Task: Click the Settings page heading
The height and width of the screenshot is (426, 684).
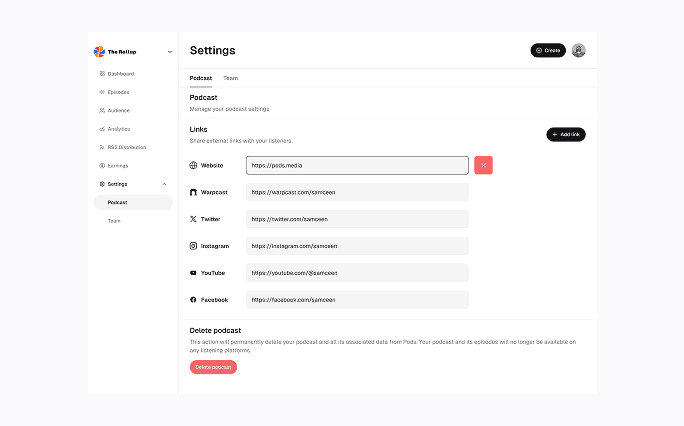Action: [x=212, y=50]
